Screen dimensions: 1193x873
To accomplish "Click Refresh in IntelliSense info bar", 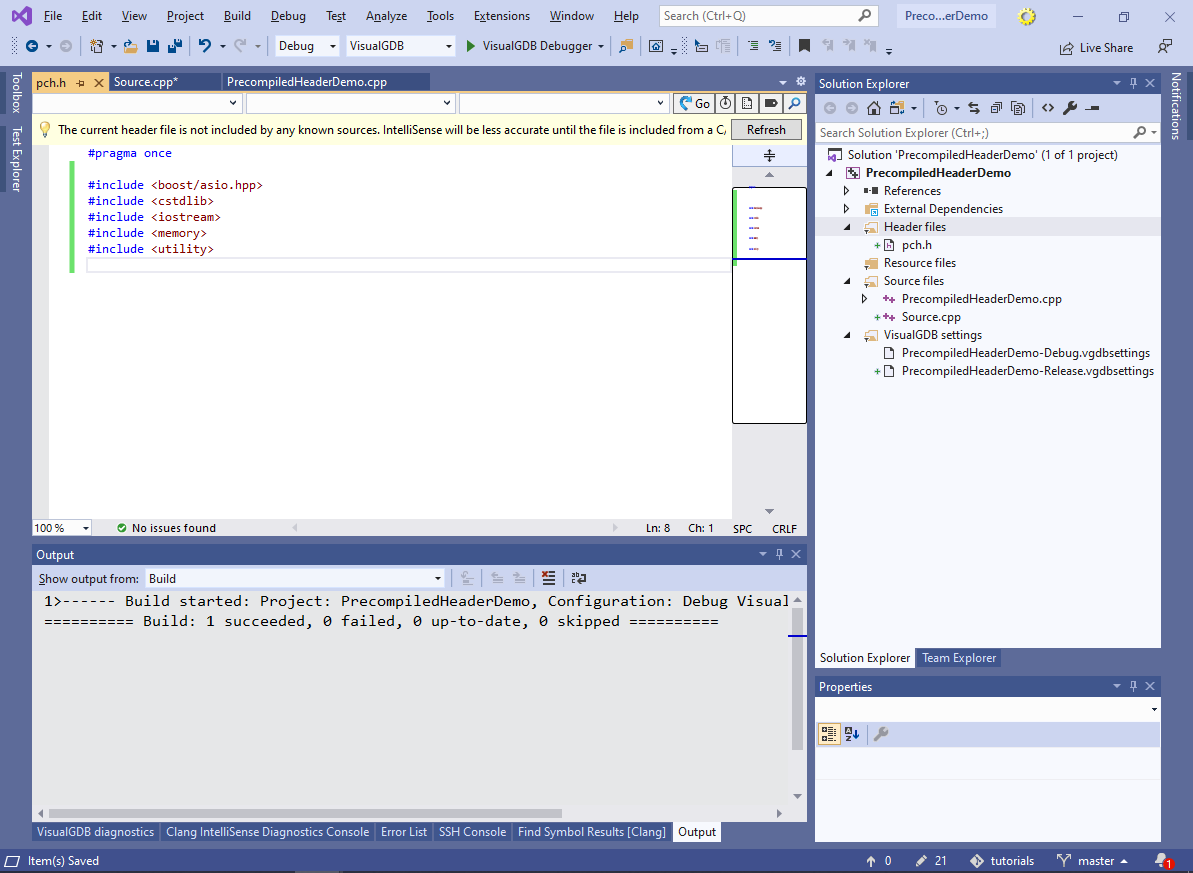I will [x=766, y=129].
